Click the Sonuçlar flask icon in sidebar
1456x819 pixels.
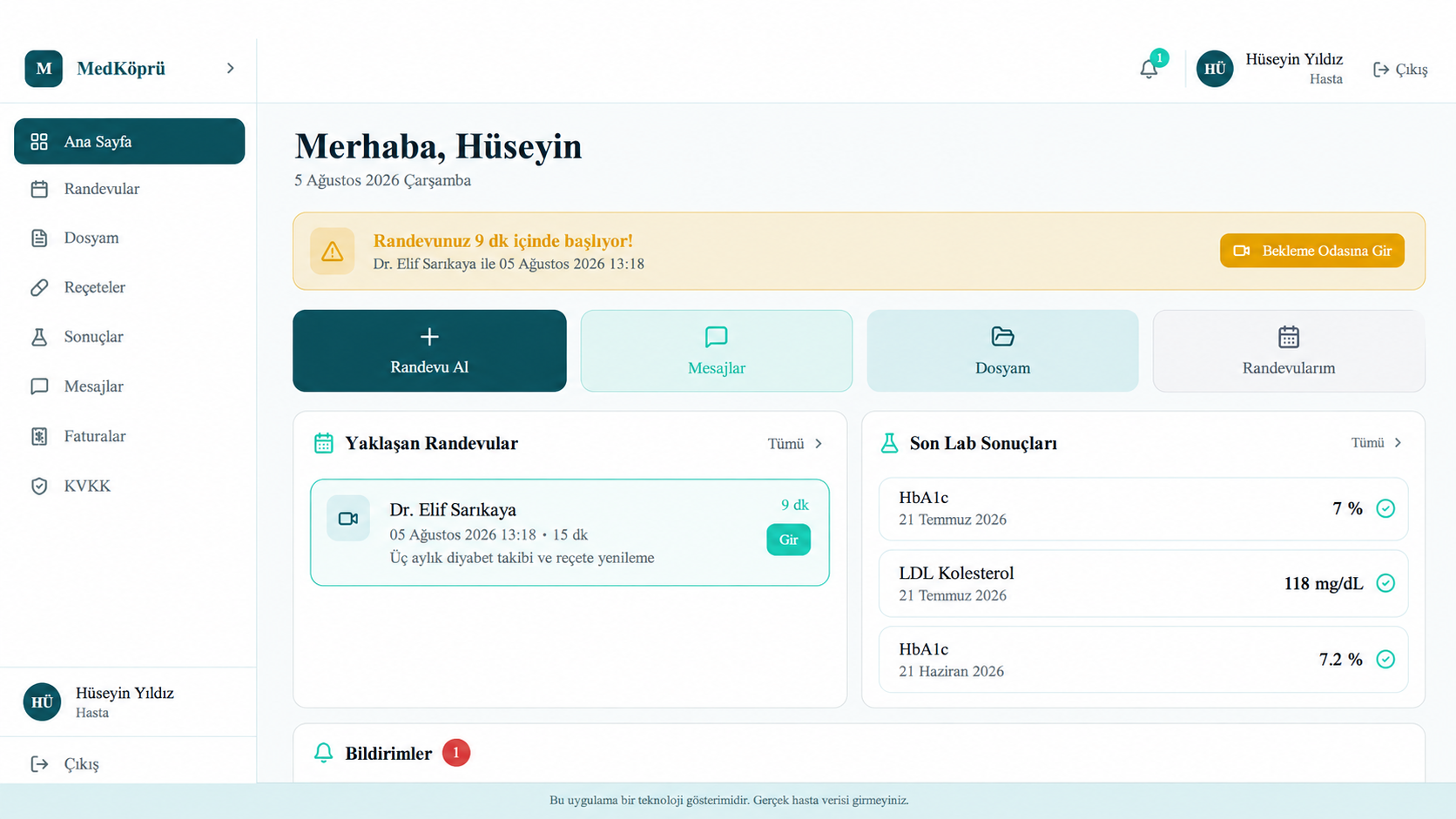(x=39, y=337)
